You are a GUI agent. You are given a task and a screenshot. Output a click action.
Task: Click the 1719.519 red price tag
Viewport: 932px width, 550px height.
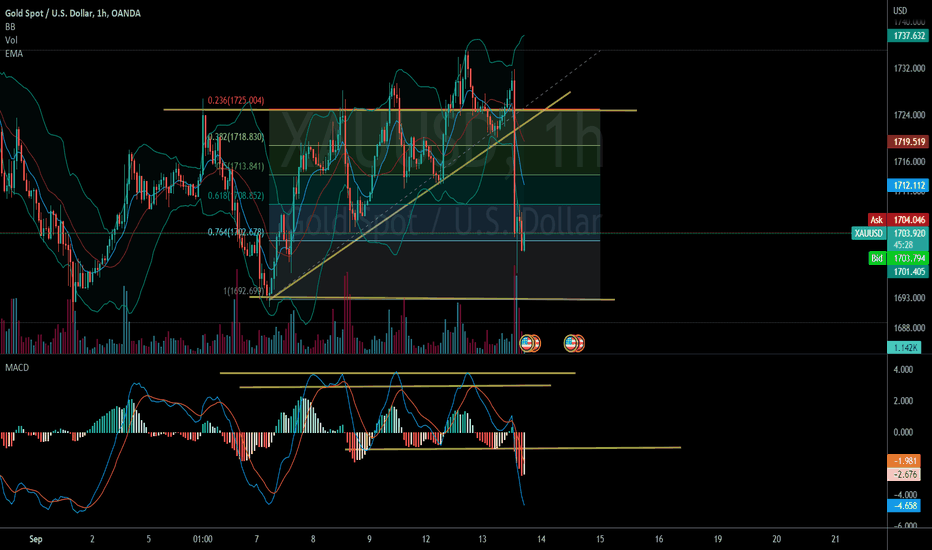tap(908, 142)
